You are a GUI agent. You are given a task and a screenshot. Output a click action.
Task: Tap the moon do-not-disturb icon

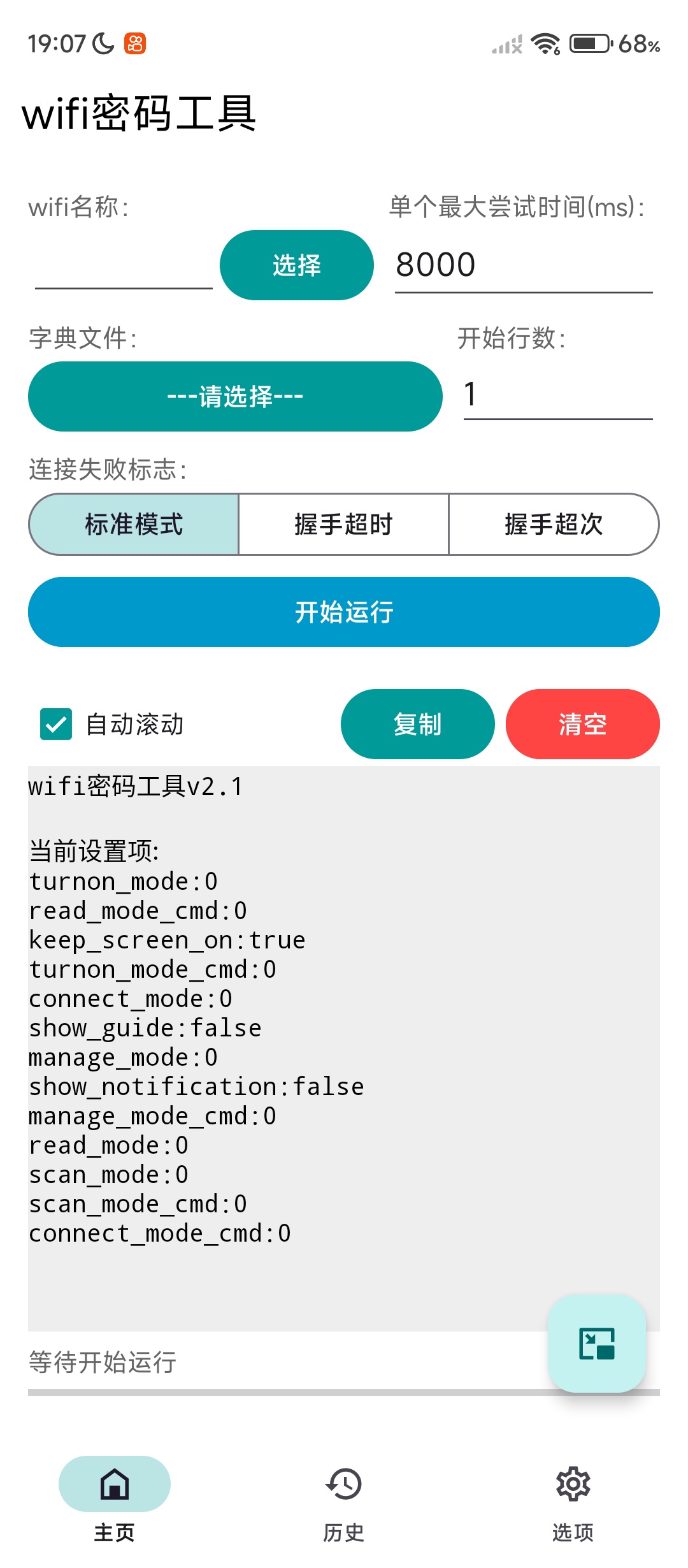(103, 43)
